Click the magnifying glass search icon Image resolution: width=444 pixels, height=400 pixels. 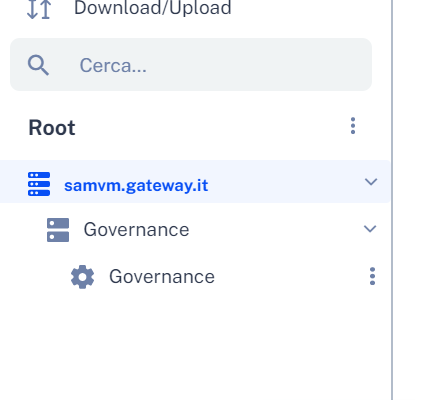coord(38,65)
